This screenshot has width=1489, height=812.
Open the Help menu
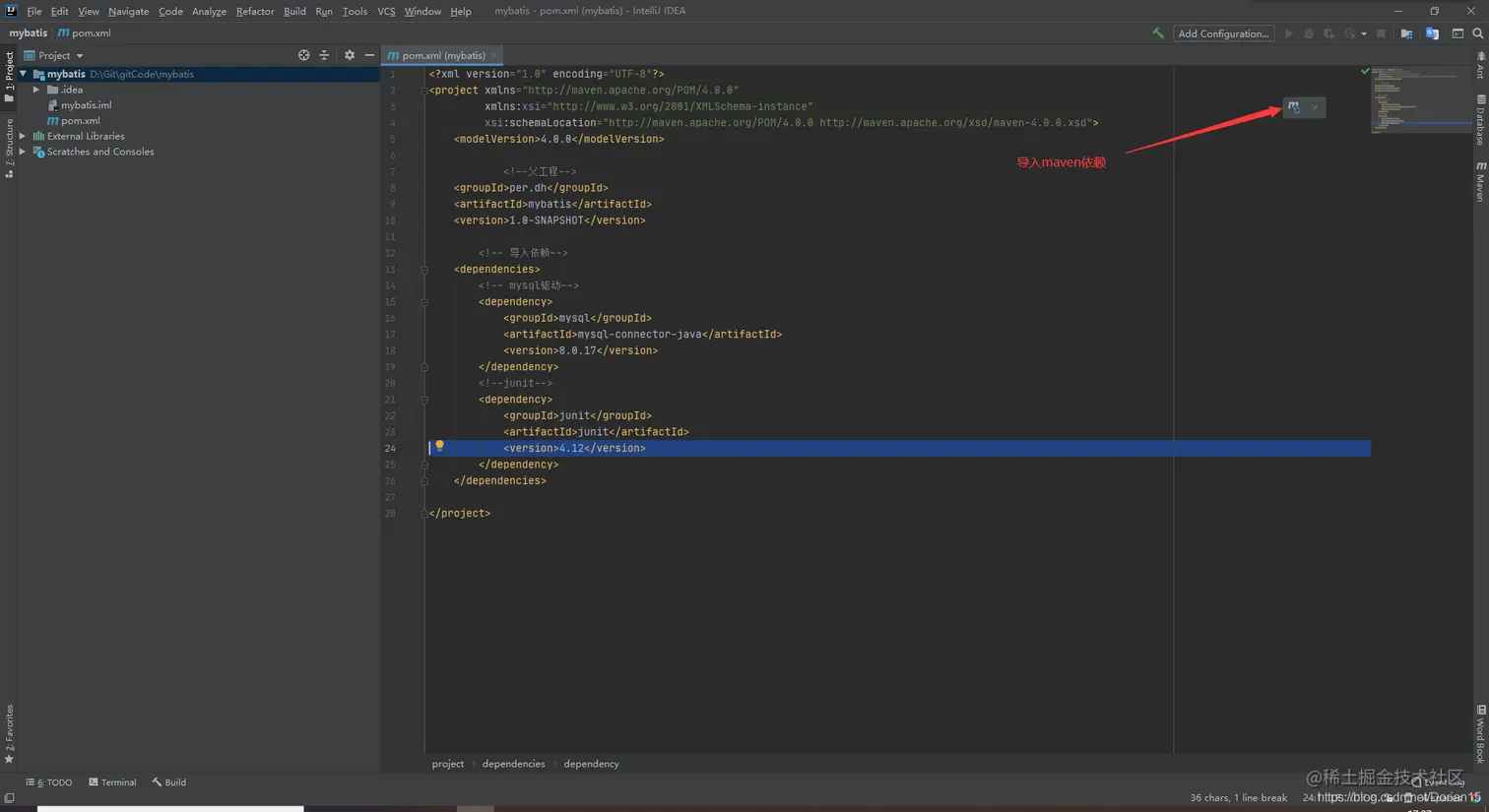461,11
